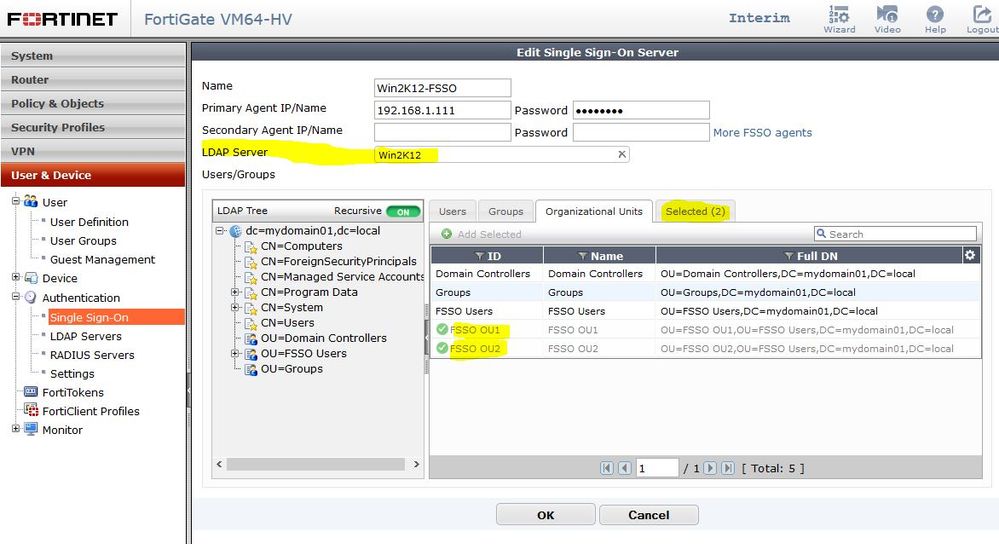
Task: Go to previous page of results
Action: click(x=625, y=468)
